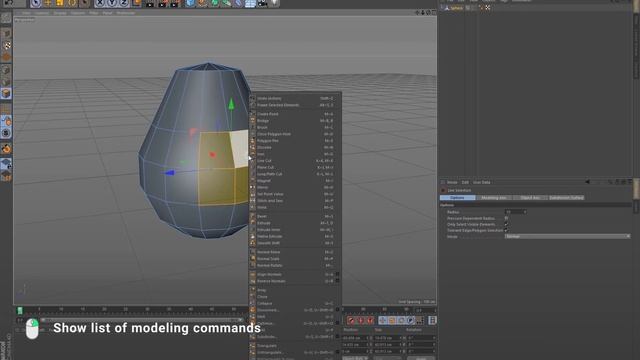640x360 pixels.
Task: Click the Camera object icon
Action: point(262,4)
